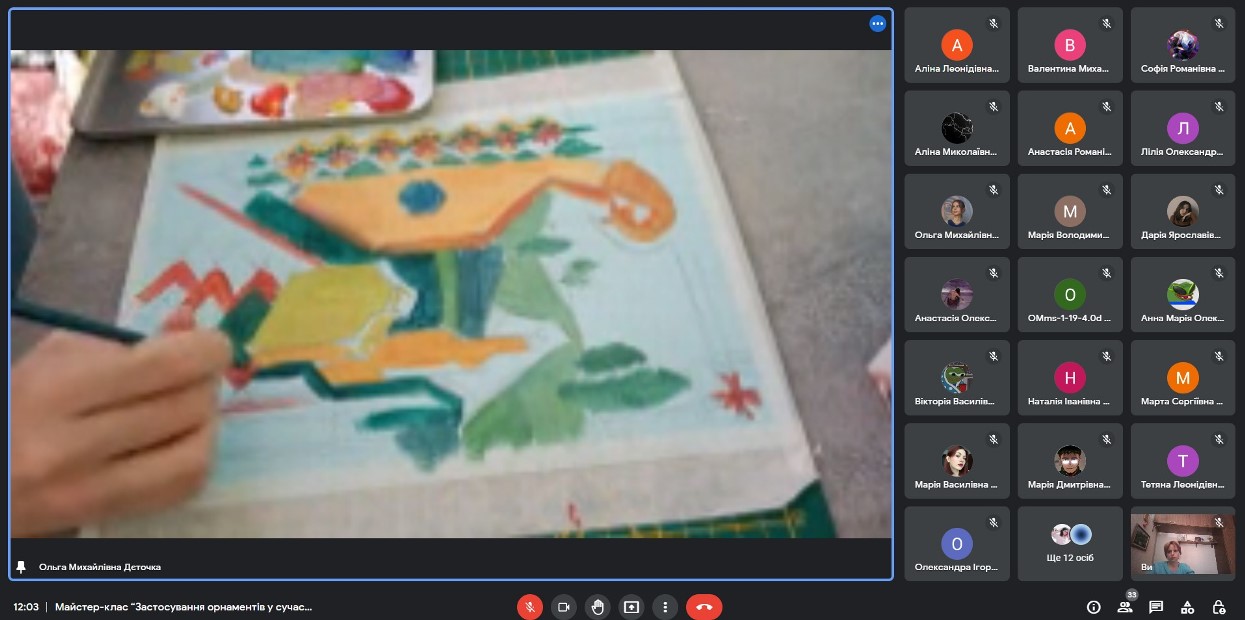Click the muted mic icon on Аліна Миколаївна tile
This screenshot has width=1245, height=620.
tap(994, 105)
